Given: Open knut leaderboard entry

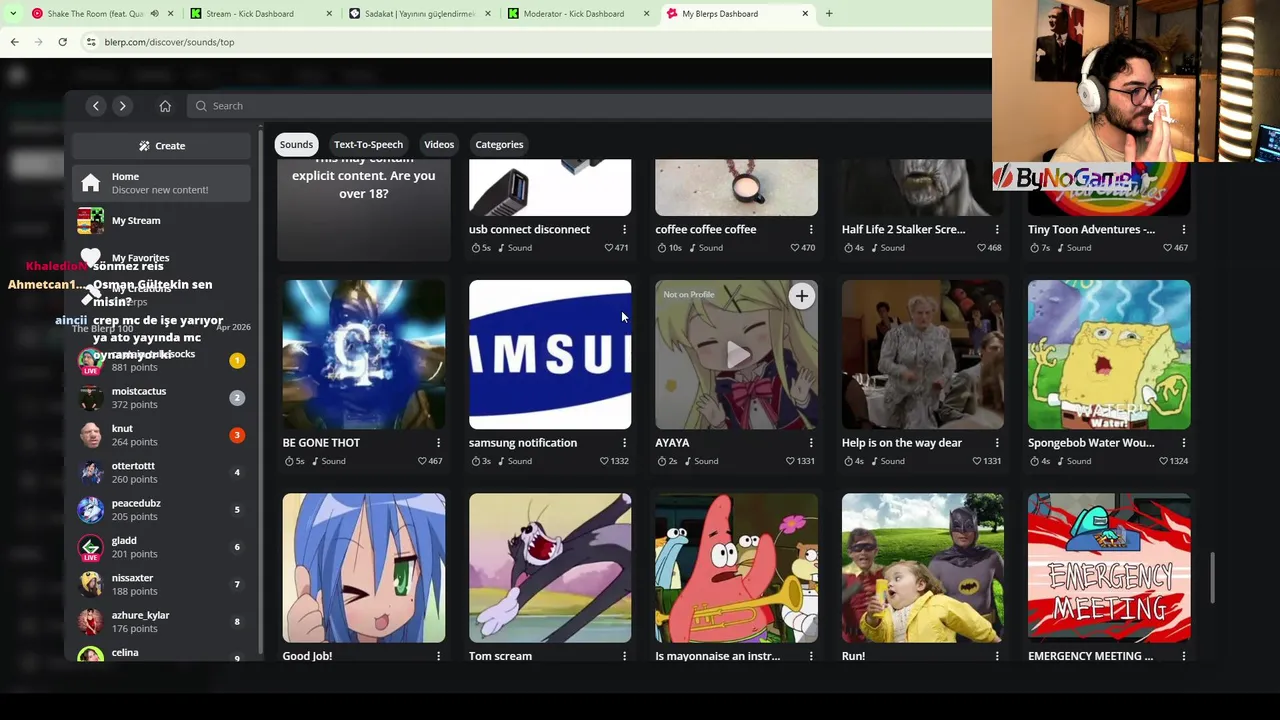Looking at the screenshot, I should [161, 435].
